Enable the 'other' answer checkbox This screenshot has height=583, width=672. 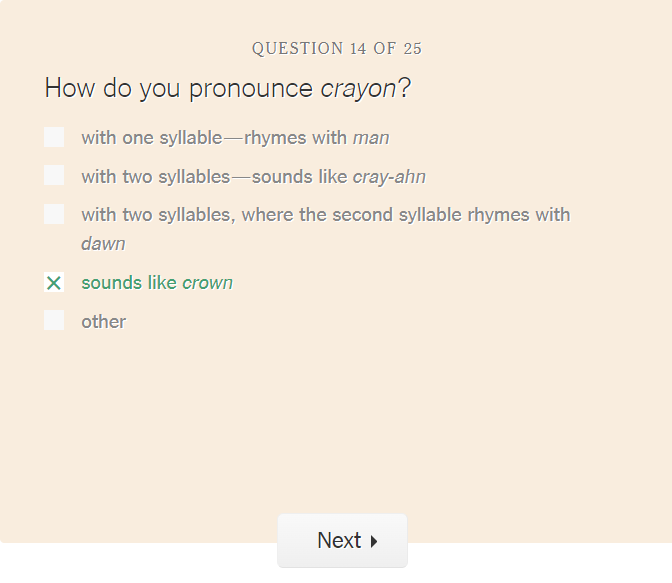pos(54,321)
